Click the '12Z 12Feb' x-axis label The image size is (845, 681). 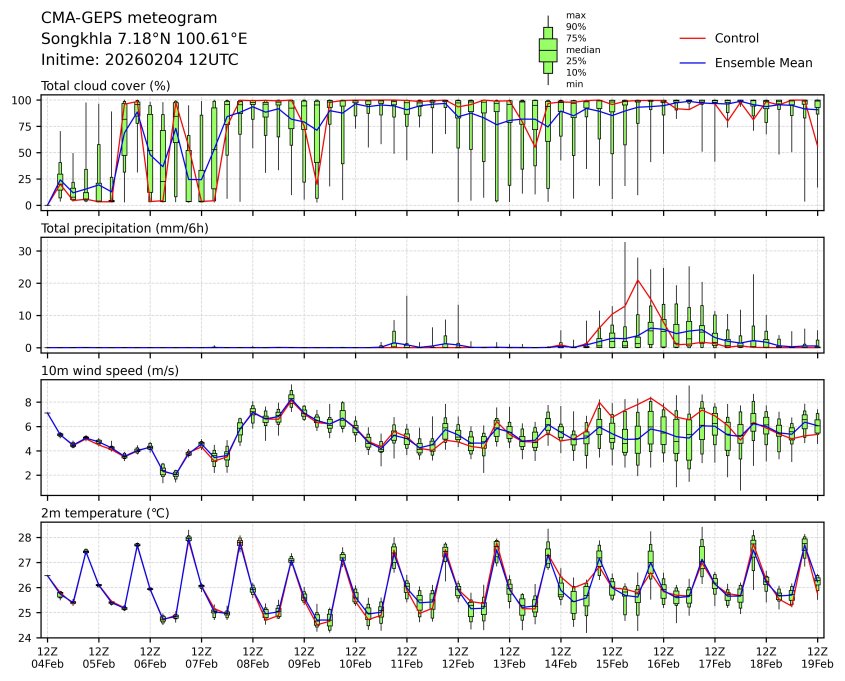[458, 657]
